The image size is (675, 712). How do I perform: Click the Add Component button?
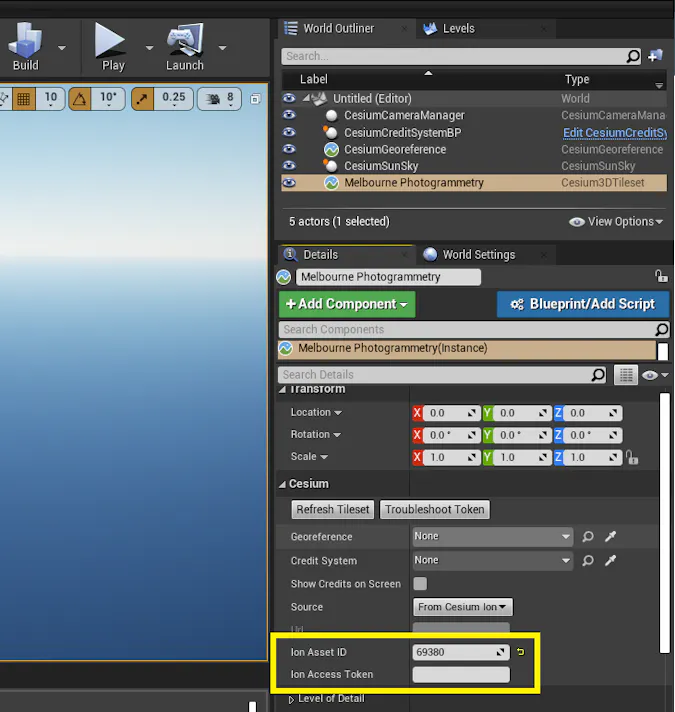[x=347, y=304]
